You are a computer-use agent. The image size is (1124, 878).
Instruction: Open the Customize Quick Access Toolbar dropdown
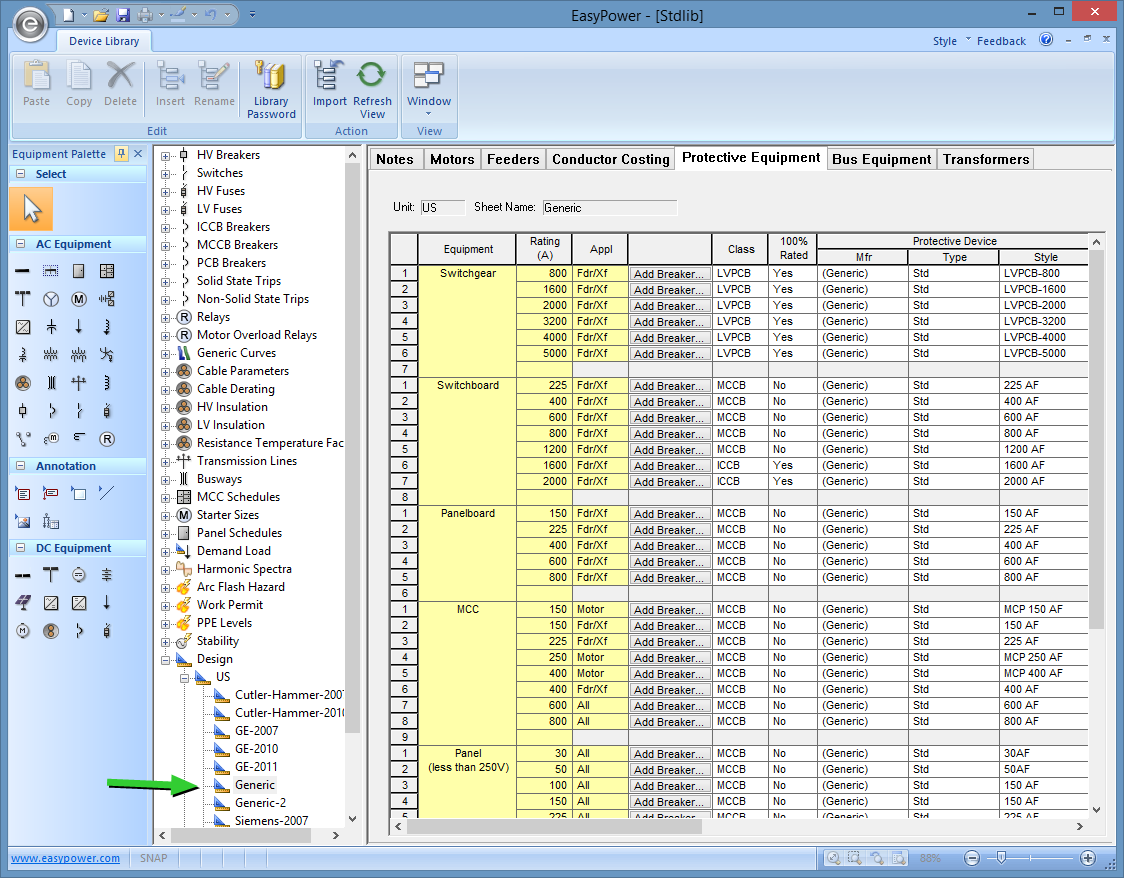point(252,14)
